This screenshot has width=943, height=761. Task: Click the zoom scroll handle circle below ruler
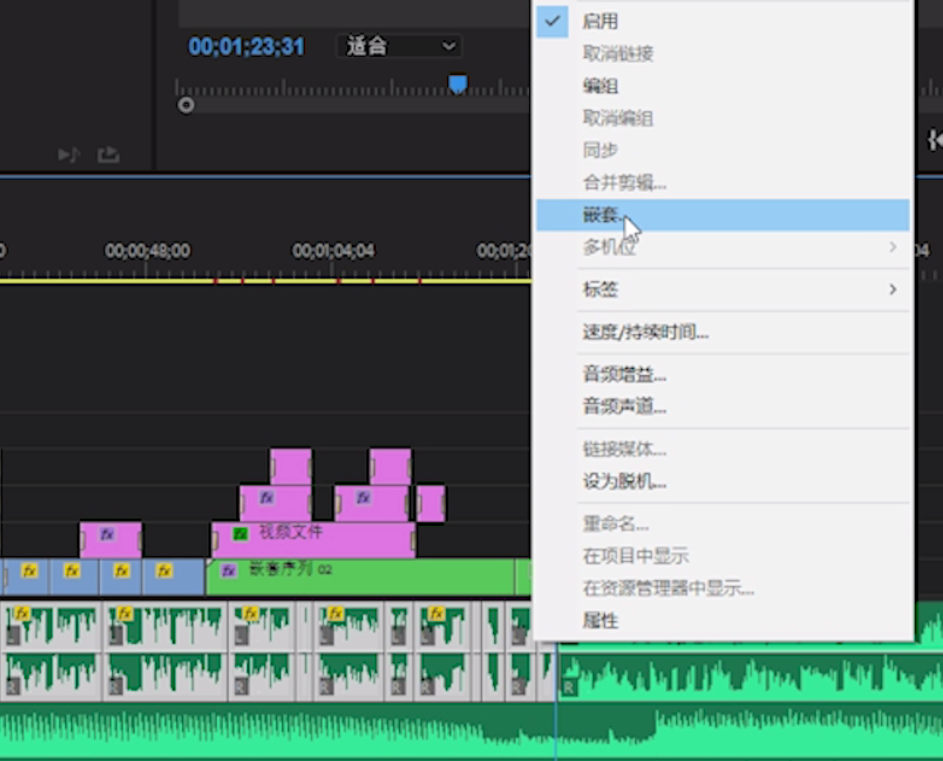186,105
